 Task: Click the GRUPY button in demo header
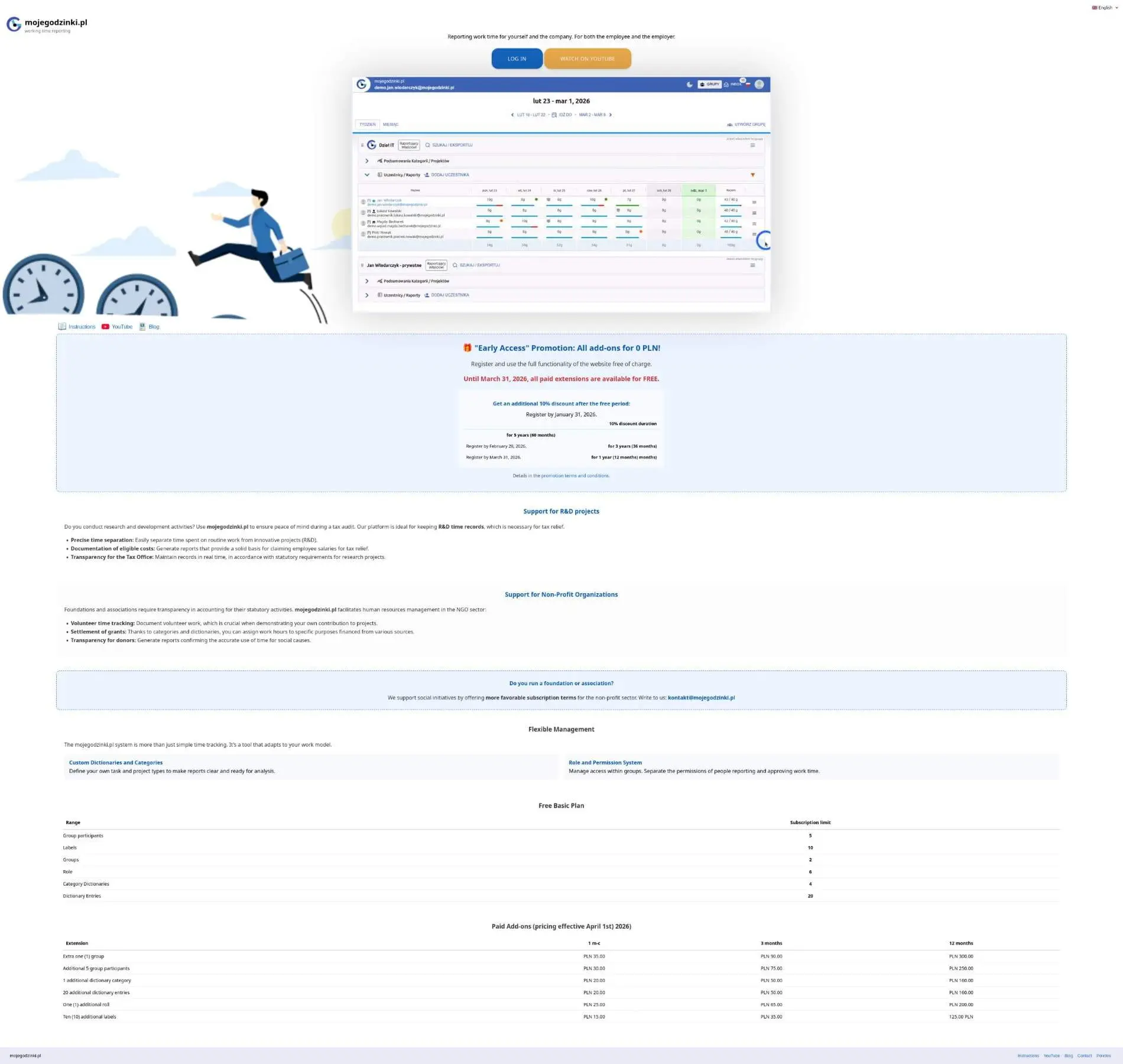(709, 84)
